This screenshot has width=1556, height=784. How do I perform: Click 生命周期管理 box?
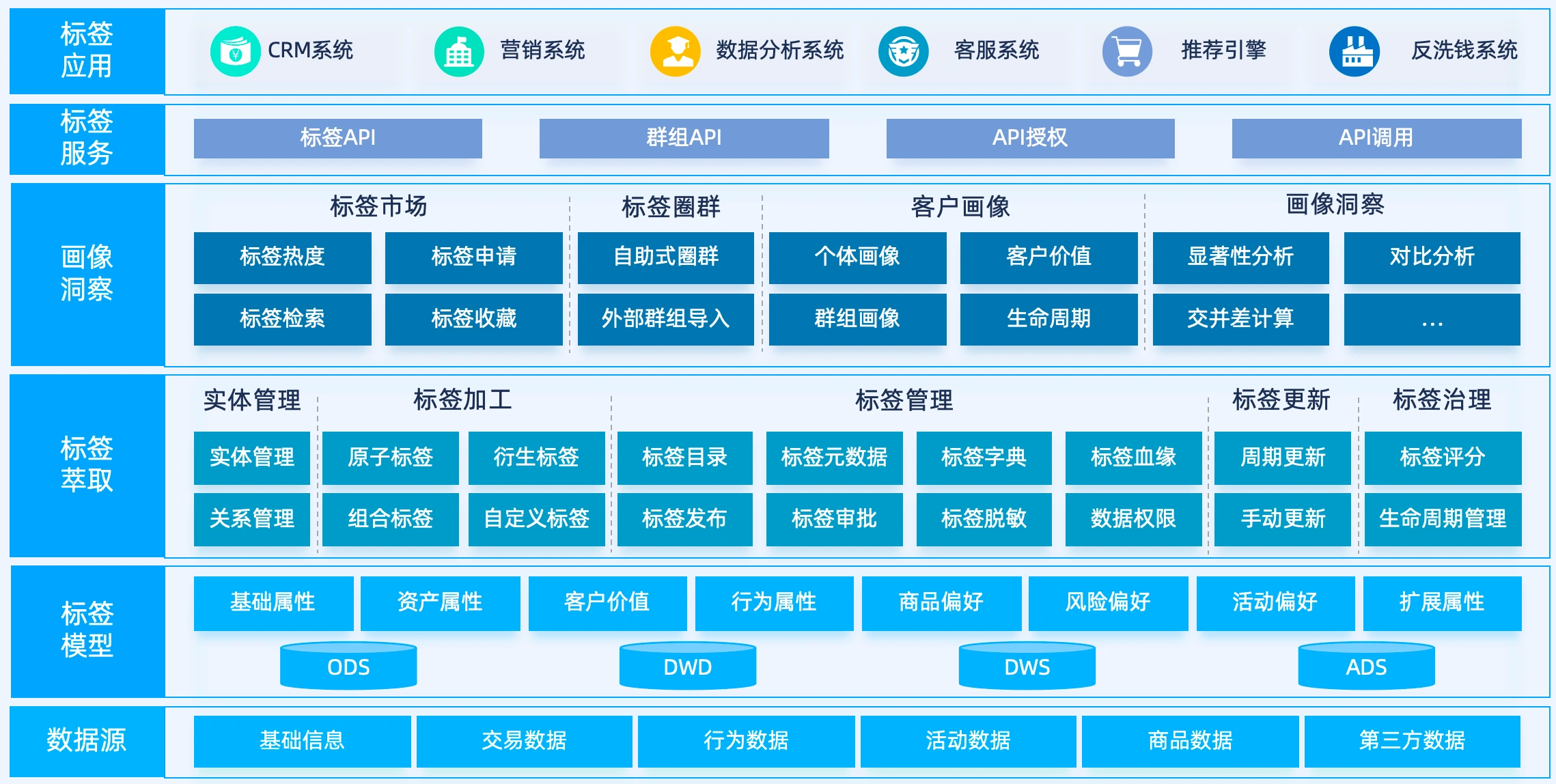point(1443,519)
